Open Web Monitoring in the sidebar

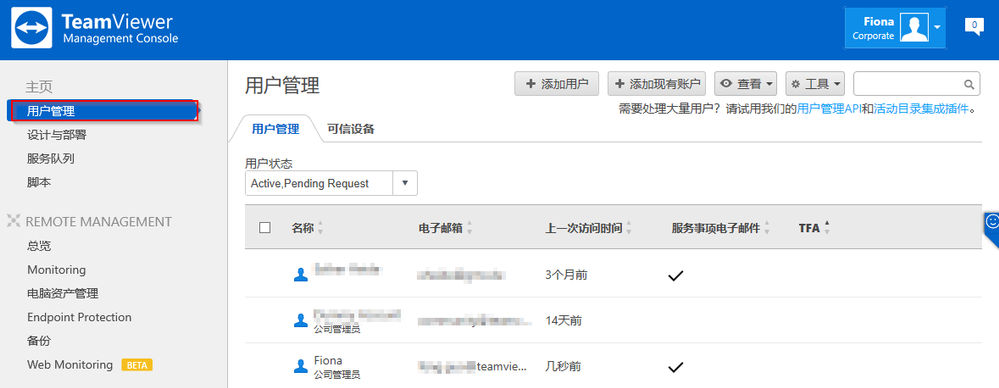(x=69, y=365)
